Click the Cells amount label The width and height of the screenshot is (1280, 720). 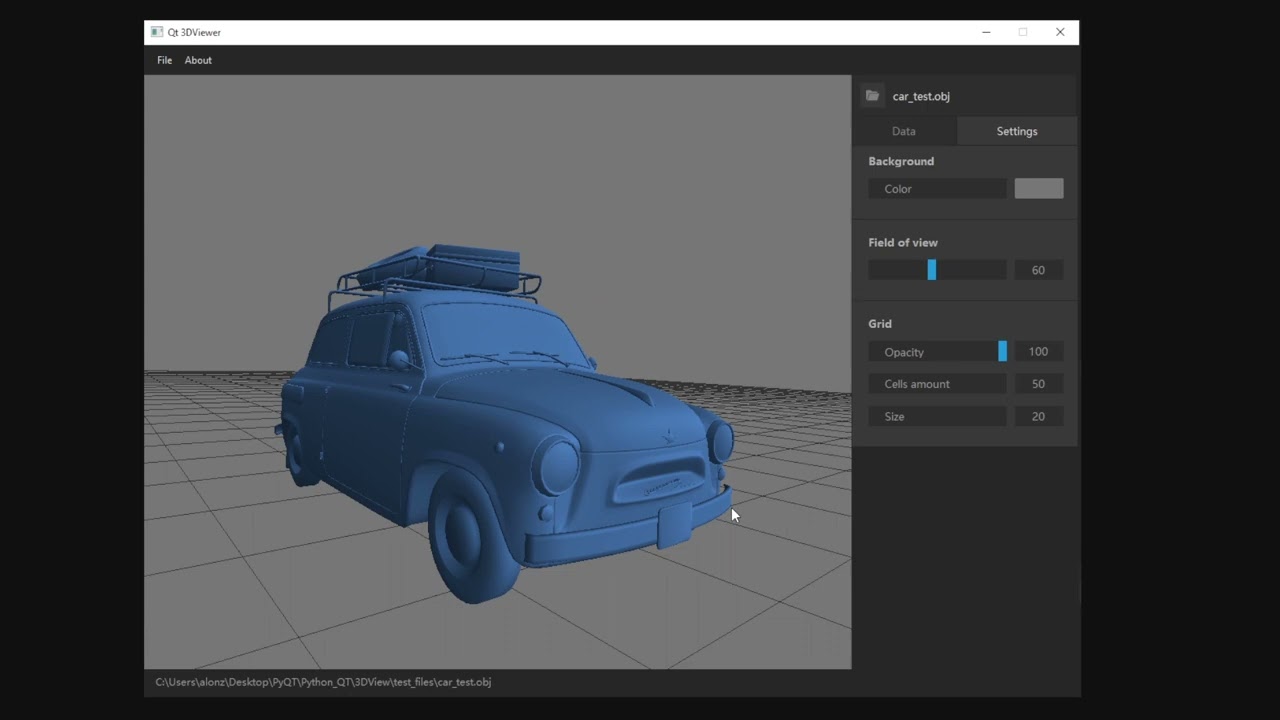(917, 384)
